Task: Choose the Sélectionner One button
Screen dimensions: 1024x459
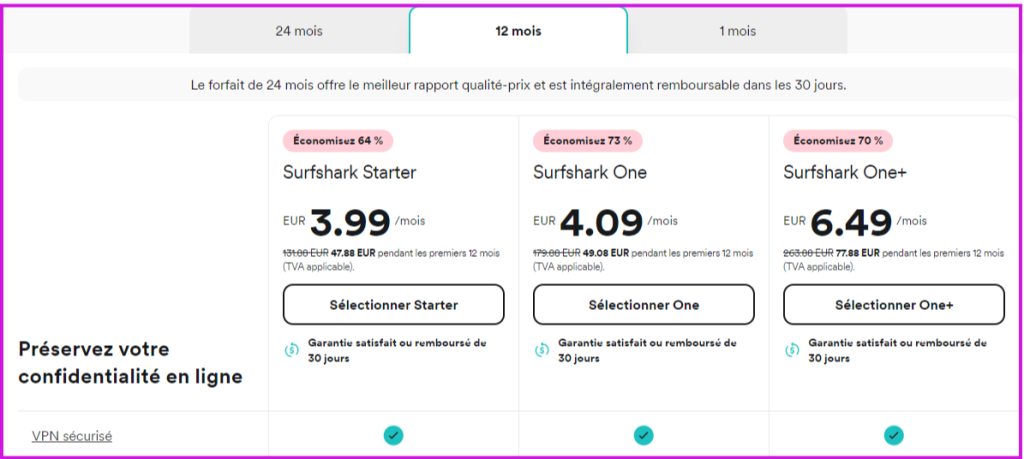Action: pos(643,305)
